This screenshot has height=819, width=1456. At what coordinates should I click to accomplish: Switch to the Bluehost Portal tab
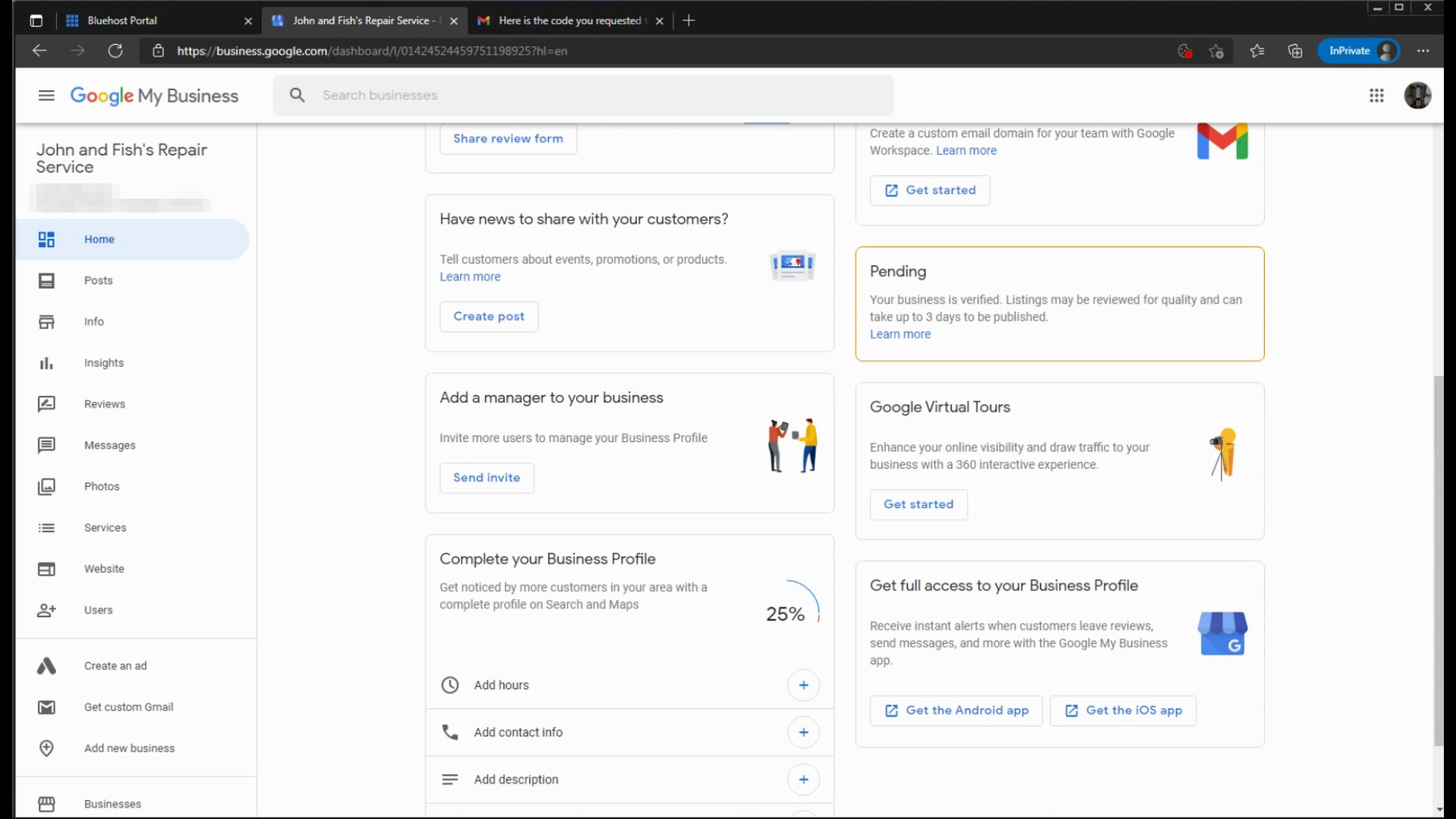(x=122, y=20)
